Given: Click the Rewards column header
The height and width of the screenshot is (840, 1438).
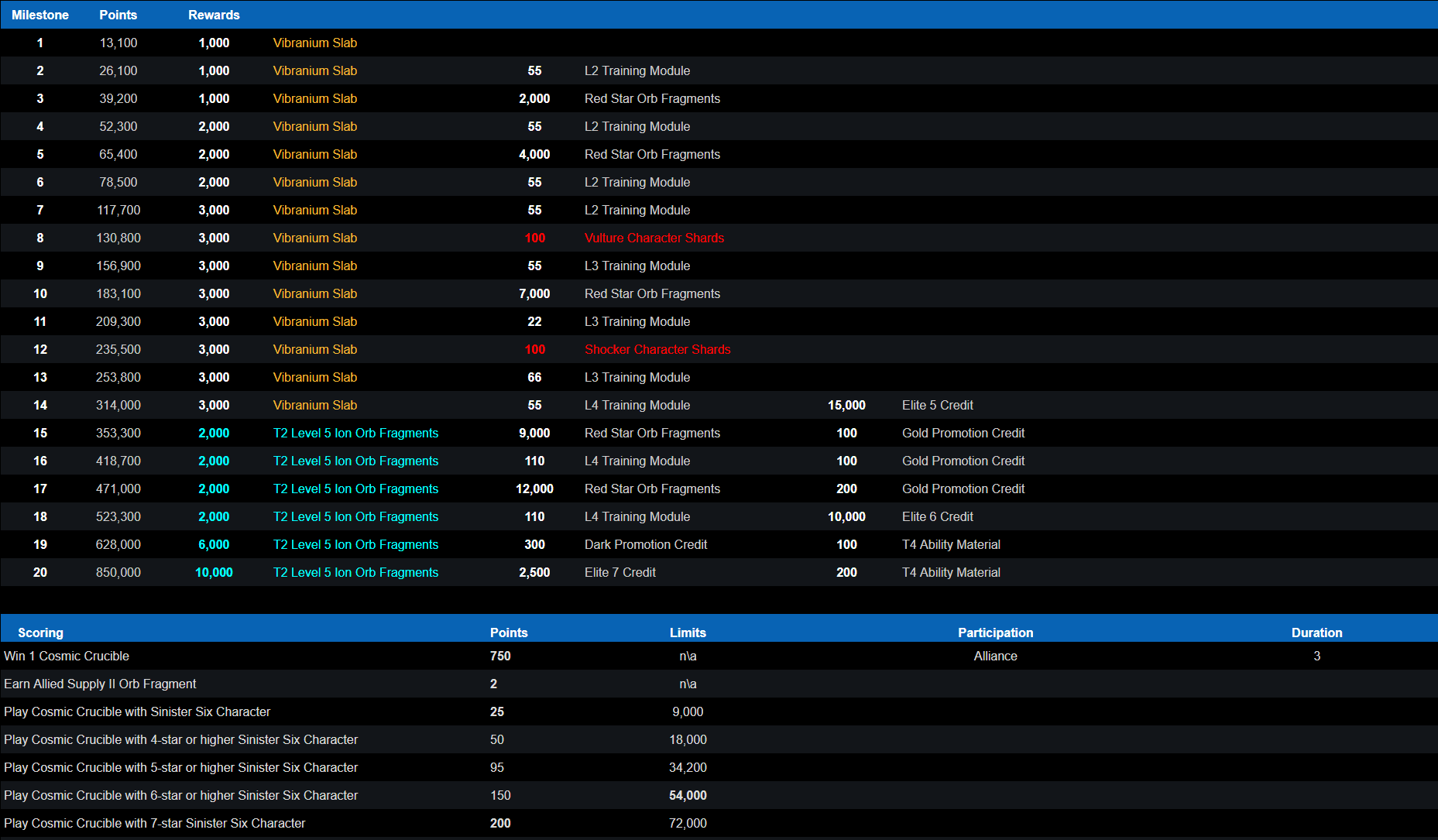Looking at the screenshot, I should 214,15.
